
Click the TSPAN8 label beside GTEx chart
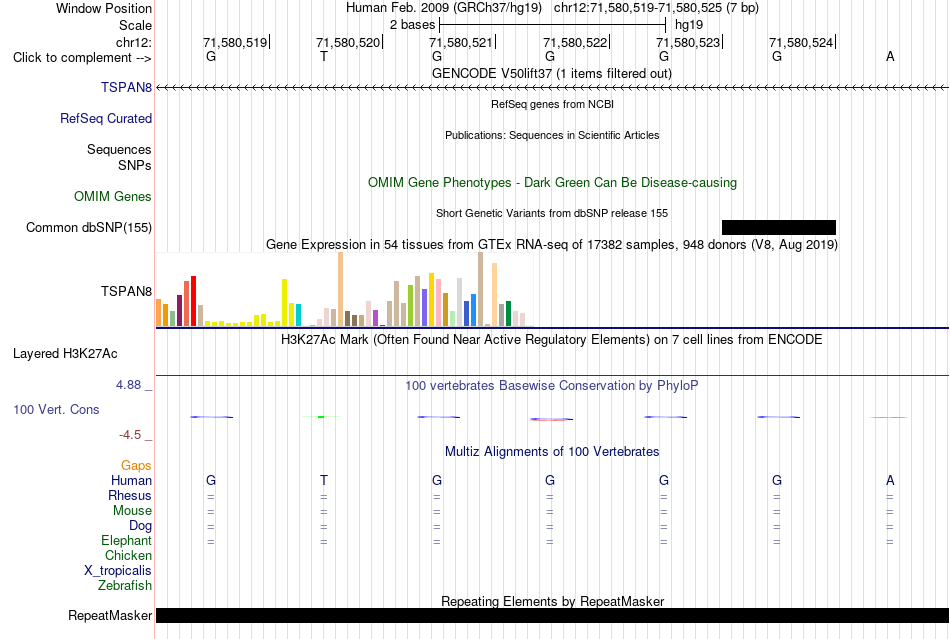(126, 292)
